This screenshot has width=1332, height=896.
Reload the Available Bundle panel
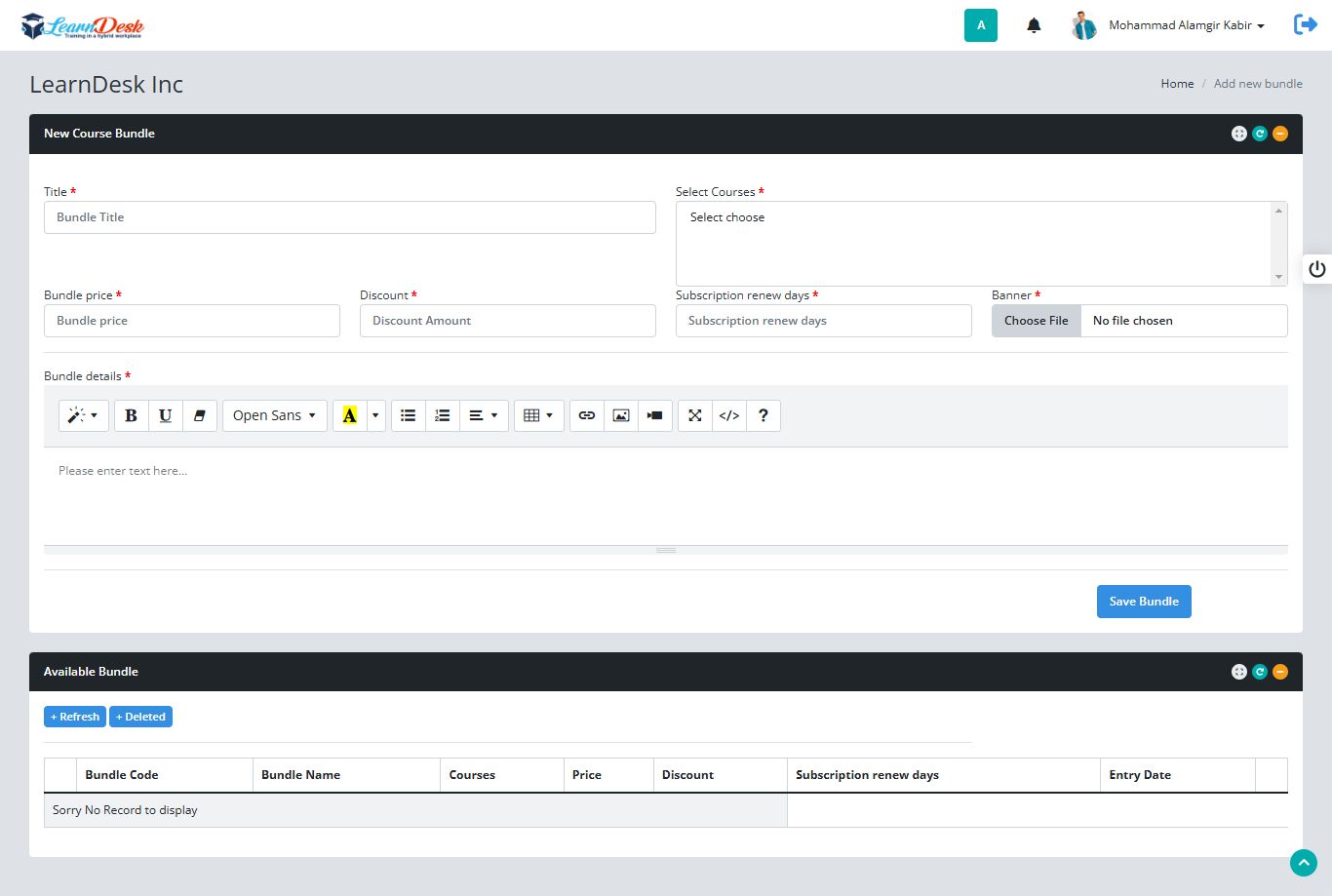tap(1260, 672)
